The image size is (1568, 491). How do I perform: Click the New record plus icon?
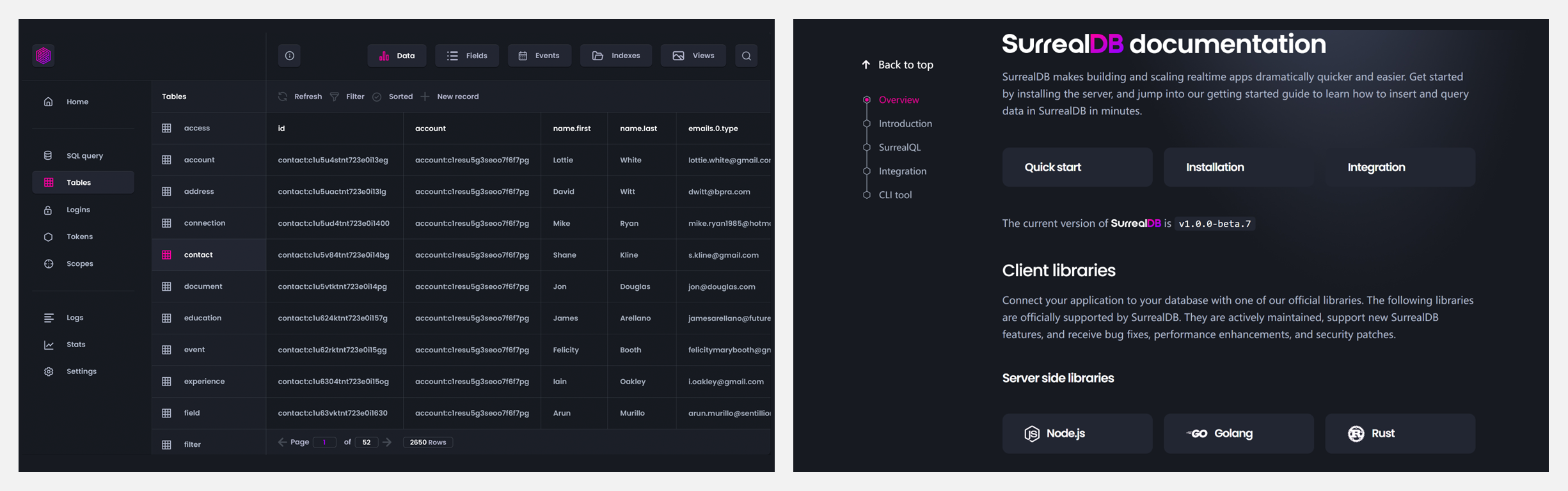pos(425,97)
